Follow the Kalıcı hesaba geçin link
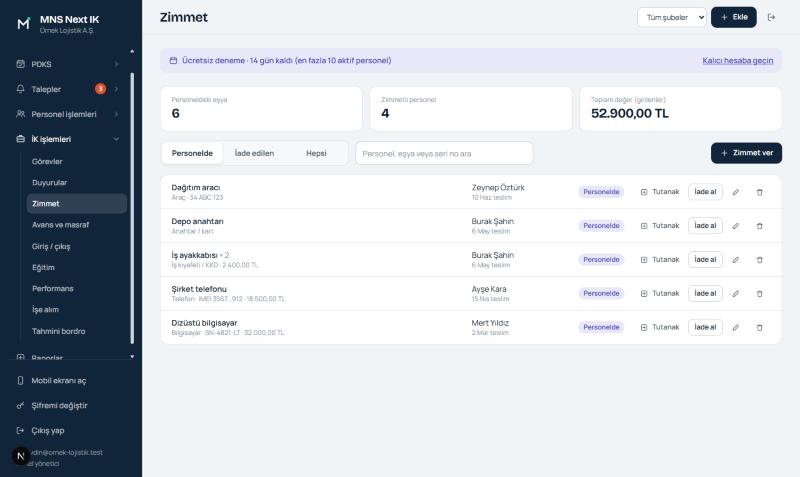Image resolution: width=800 pixels, height=477 pixels. (738, 61)
